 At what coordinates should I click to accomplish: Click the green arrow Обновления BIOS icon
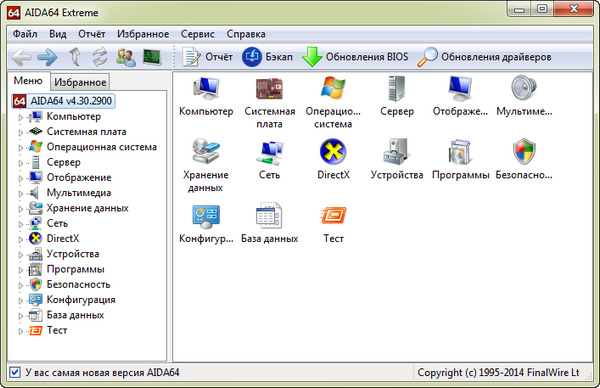[x=312, y=57]
